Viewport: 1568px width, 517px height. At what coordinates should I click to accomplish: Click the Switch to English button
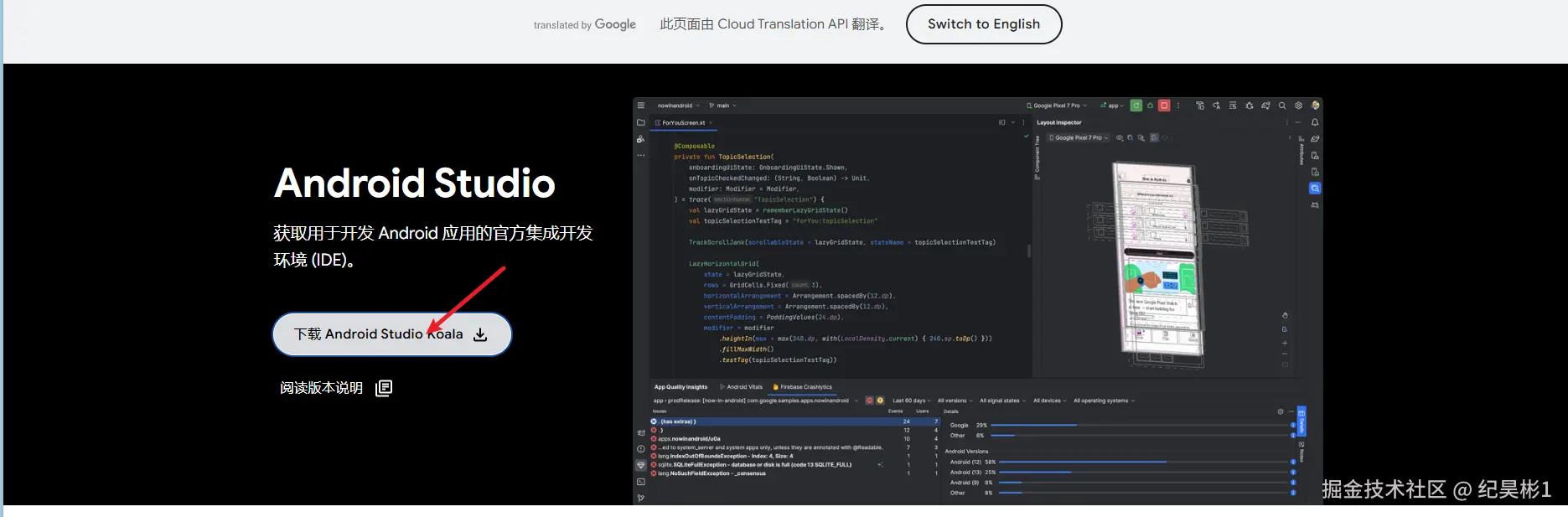coord(984,24)
